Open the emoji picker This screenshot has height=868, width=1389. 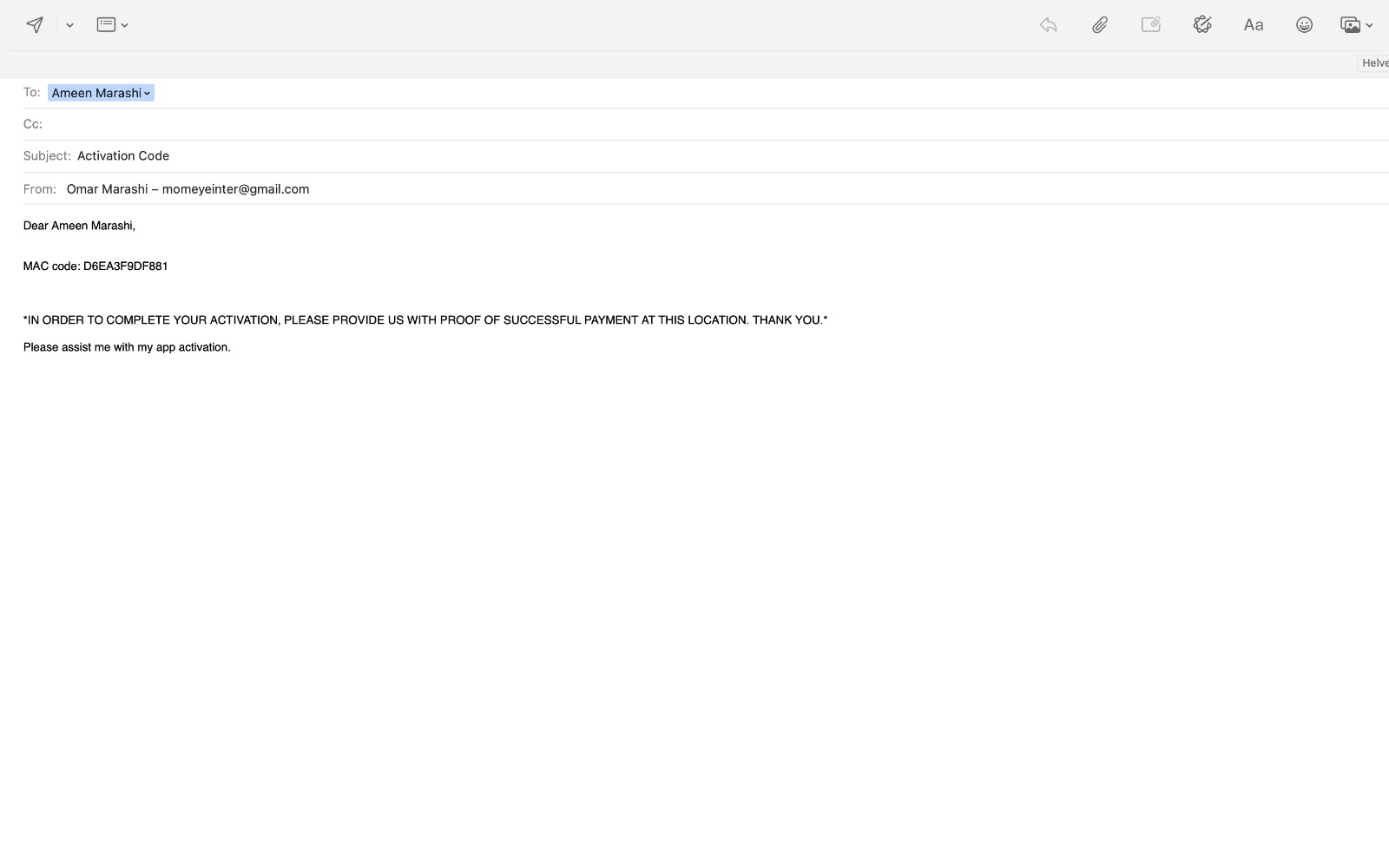tap(1304, 24)
